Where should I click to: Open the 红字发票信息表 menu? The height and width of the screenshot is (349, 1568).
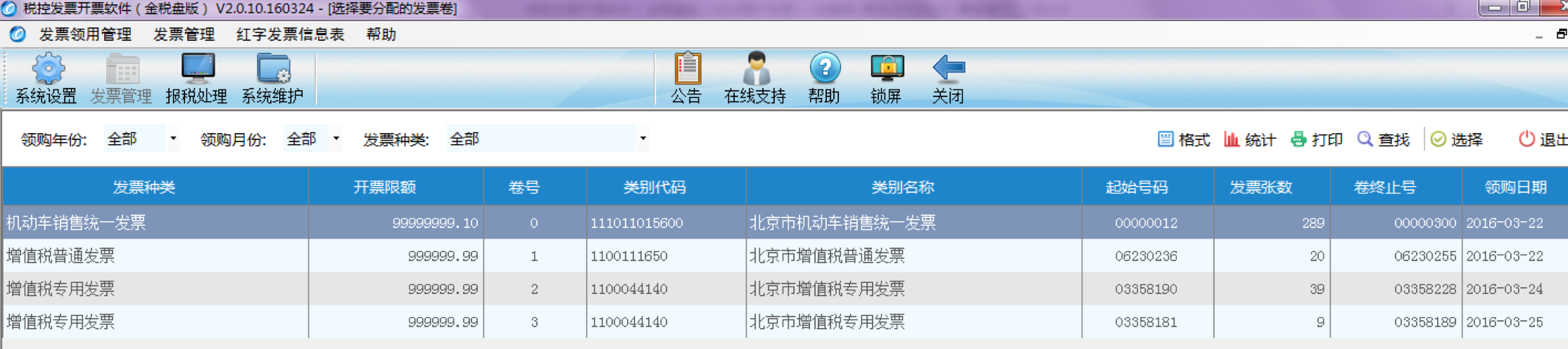290,34
